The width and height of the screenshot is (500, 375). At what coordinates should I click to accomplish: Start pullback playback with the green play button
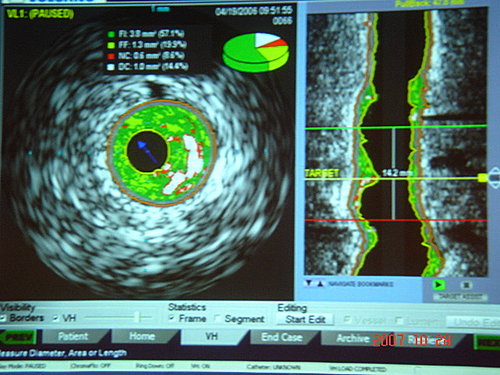click(439, 285)
